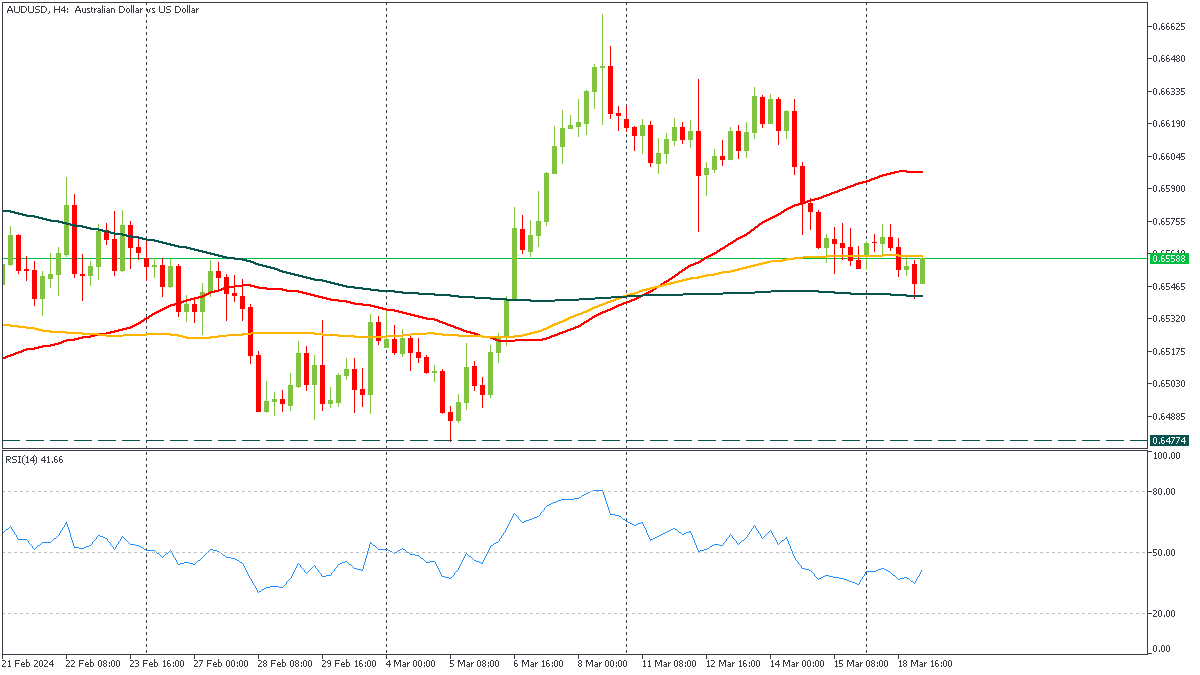This screenshot has height=675, width=1200.
Task: Click the last green candle on the chart
Action: 923,270
